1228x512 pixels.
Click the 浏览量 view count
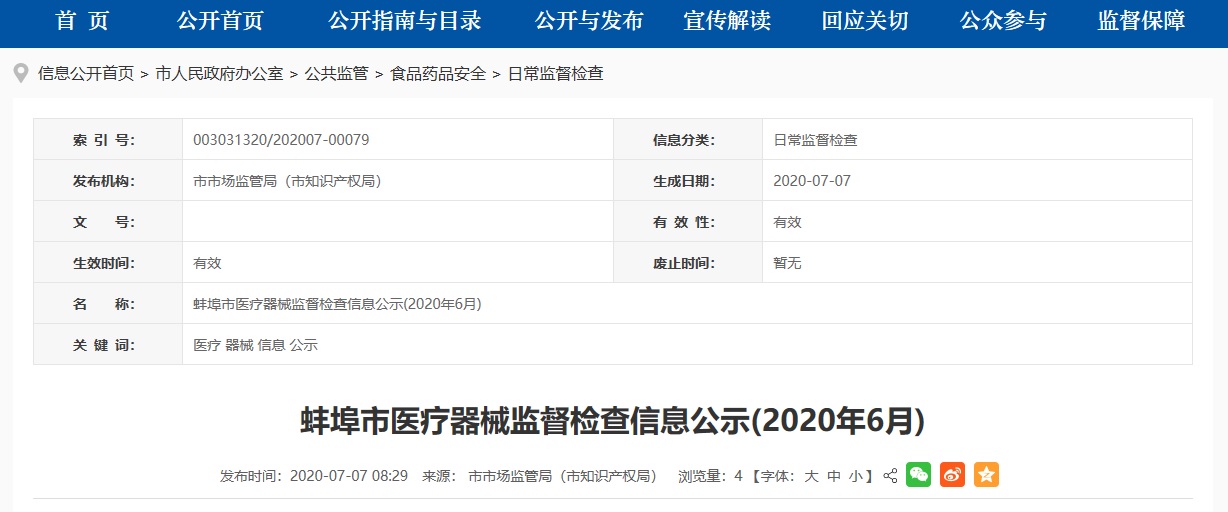[x=710, y=476]
